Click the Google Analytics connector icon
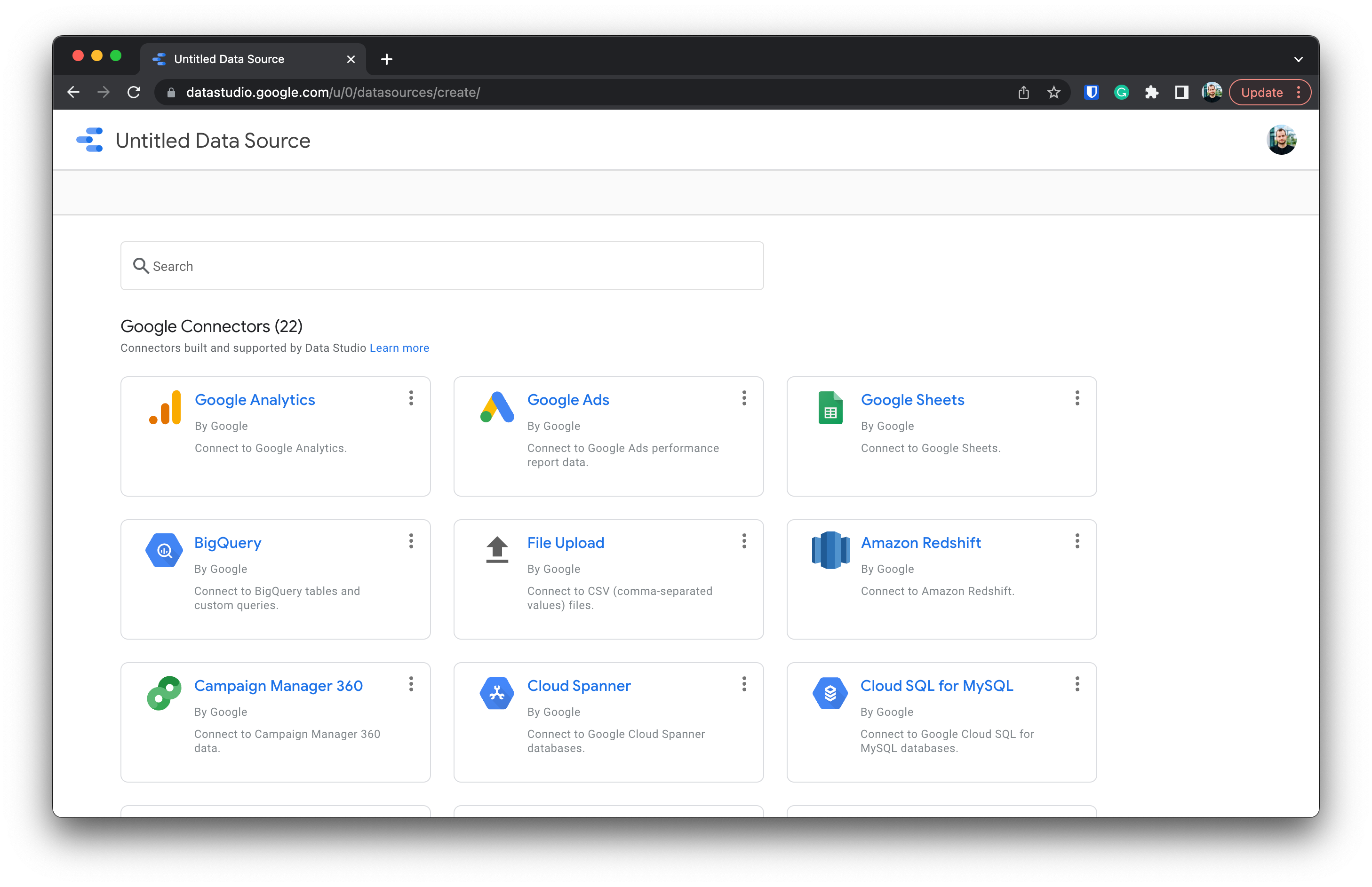The height and width of the screenshot is (887, 1372). (165, 408)
